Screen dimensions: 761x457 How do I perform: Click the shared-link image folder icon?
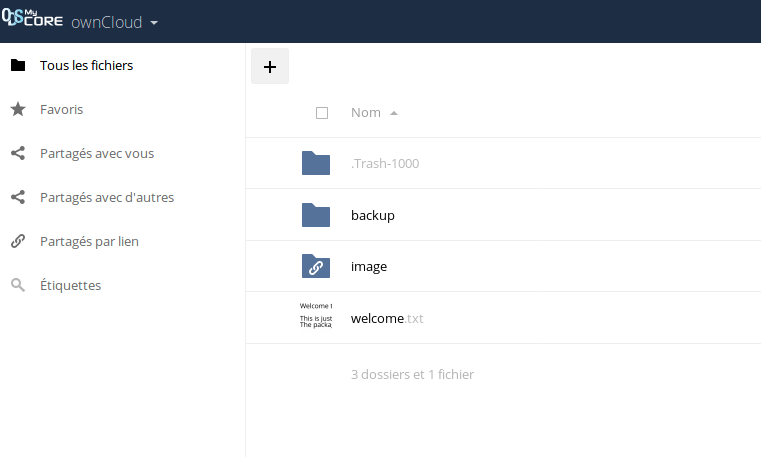pos(316,267)
